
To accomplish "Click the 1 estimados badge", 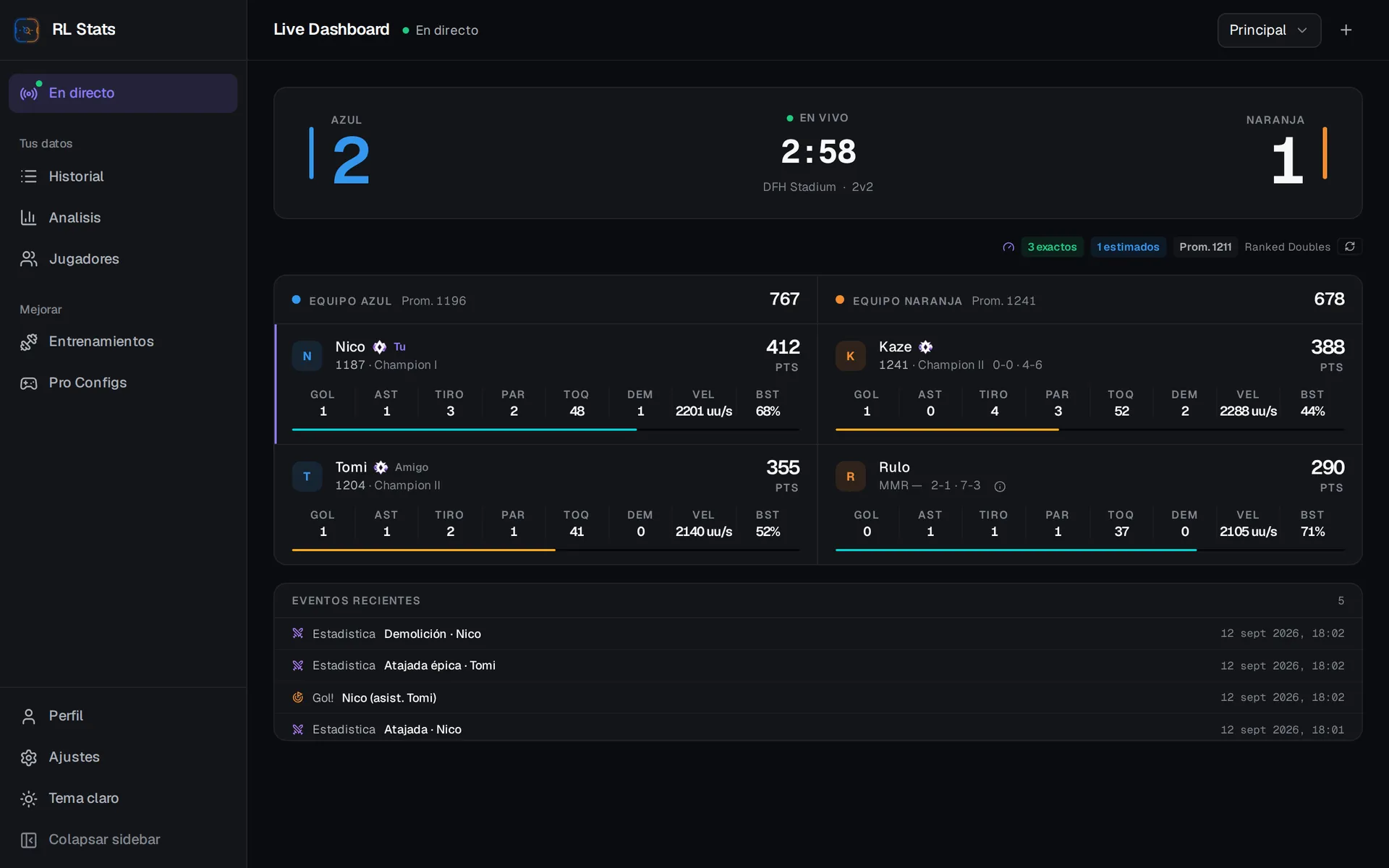I will click(x=1128, y=247).
